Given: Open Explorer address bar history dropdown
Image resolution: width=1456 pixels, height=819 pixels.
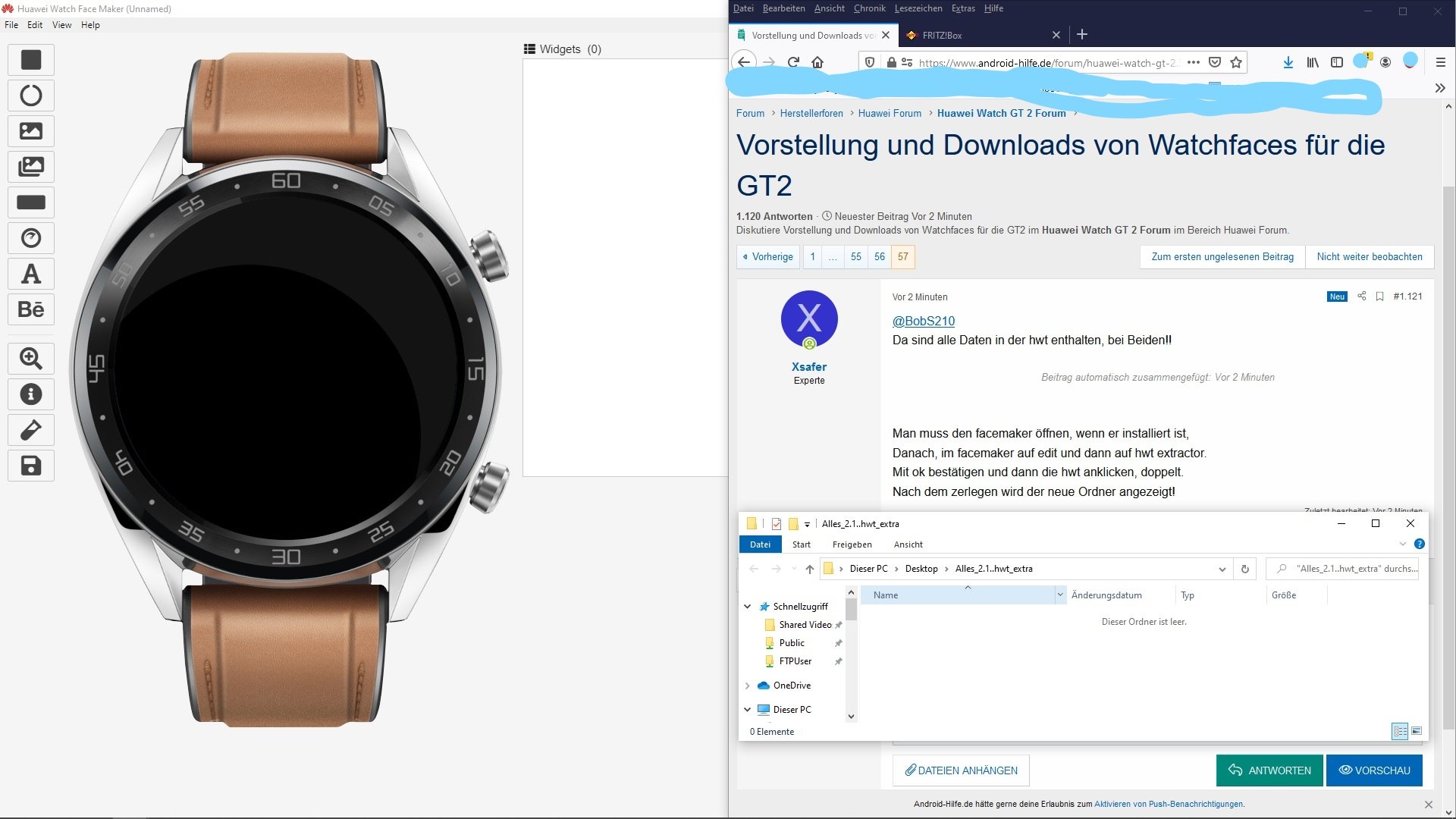Looking at the screenshot, I should [1222, 569].
